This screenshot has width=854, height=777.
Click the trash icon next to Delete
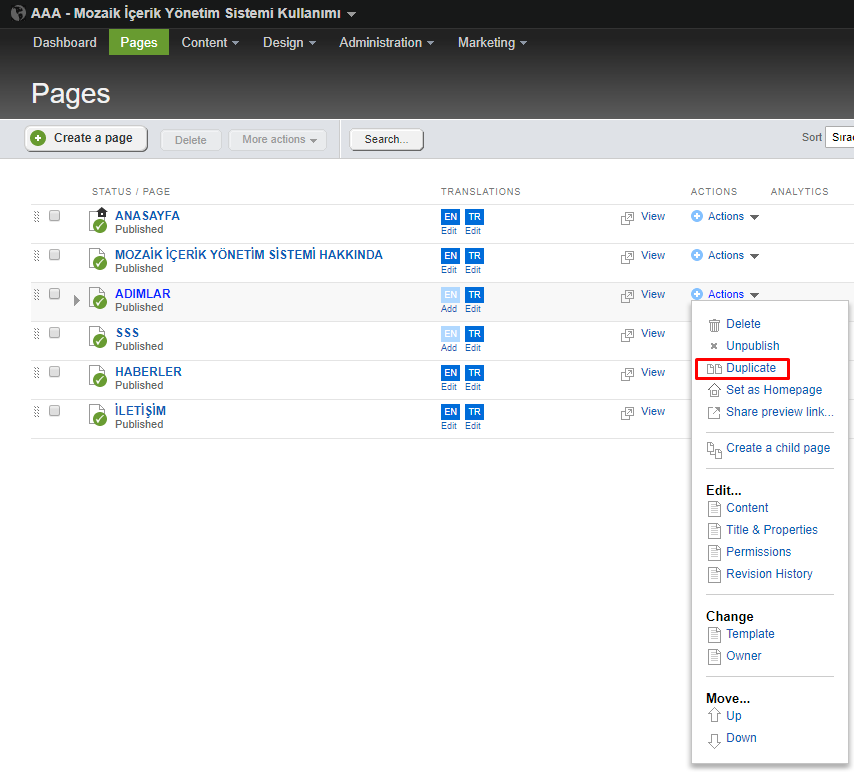714,325
